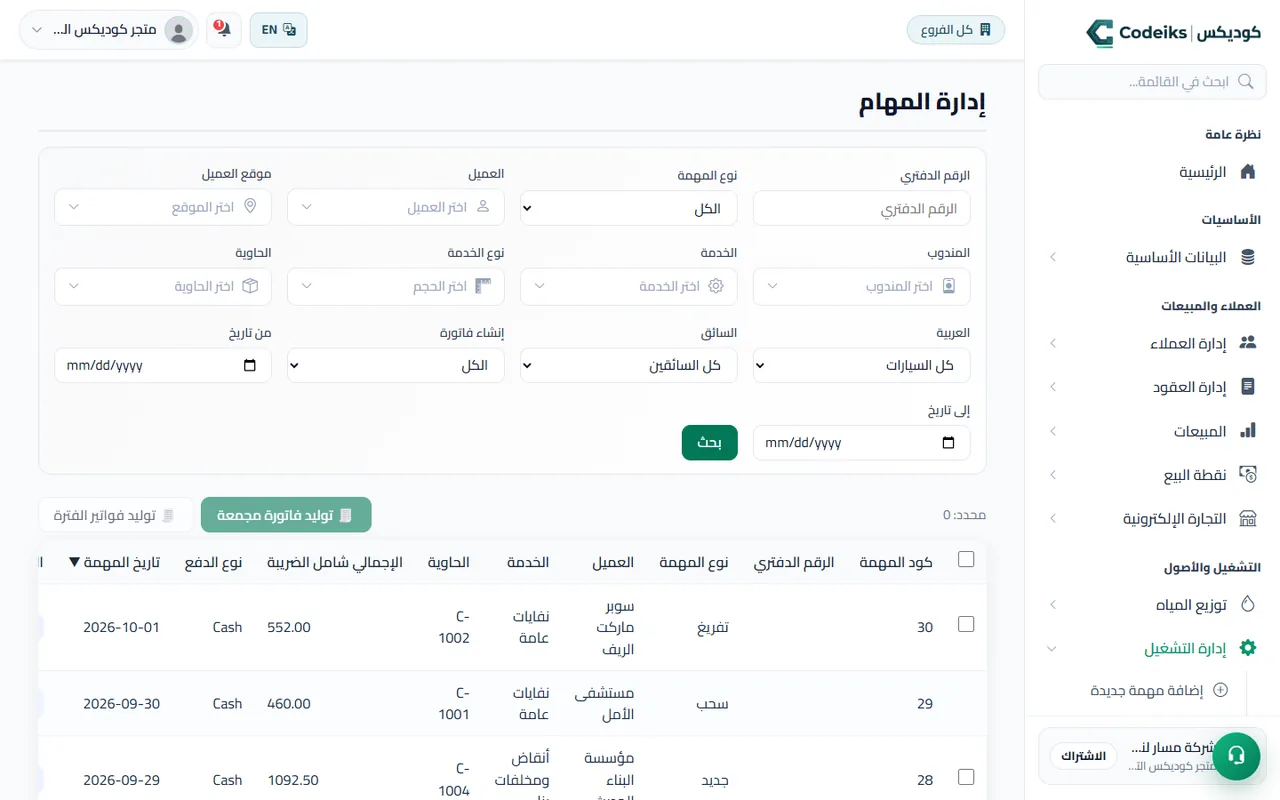Expand التجارة الإلكترونية chevron
Viewport: 1280px width, 800px height.
1052,519
